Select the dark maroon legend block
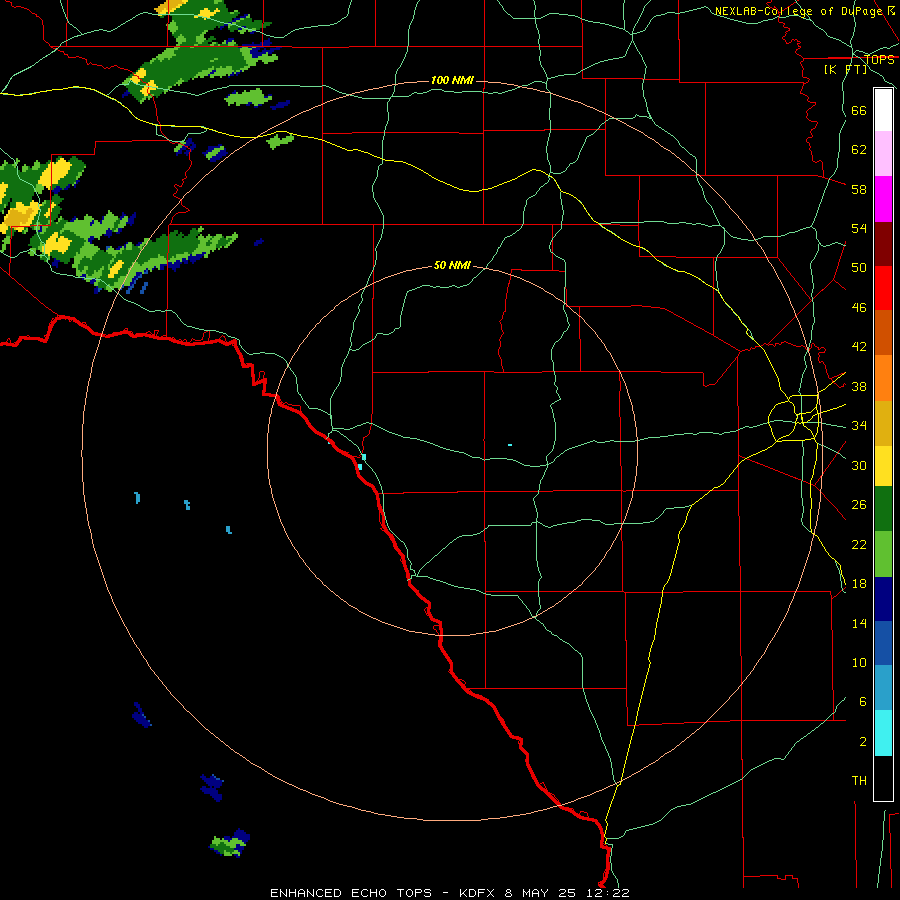Image resolution: width=900 pixels, height=900 pixels. pyautogui.click(x=883, y=244)
